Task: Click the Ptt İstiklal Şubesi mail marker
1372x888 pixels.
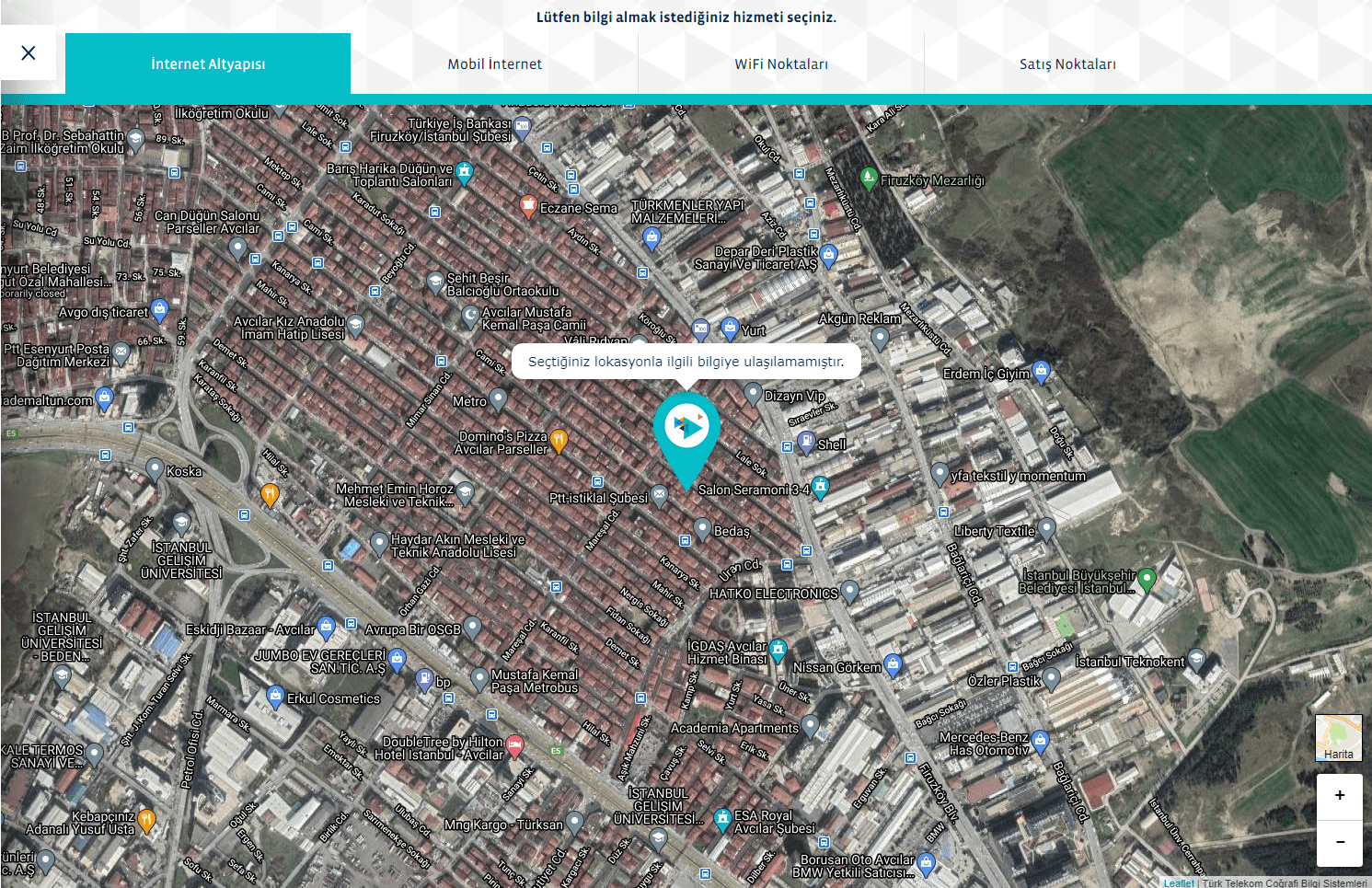Action: 660,495
